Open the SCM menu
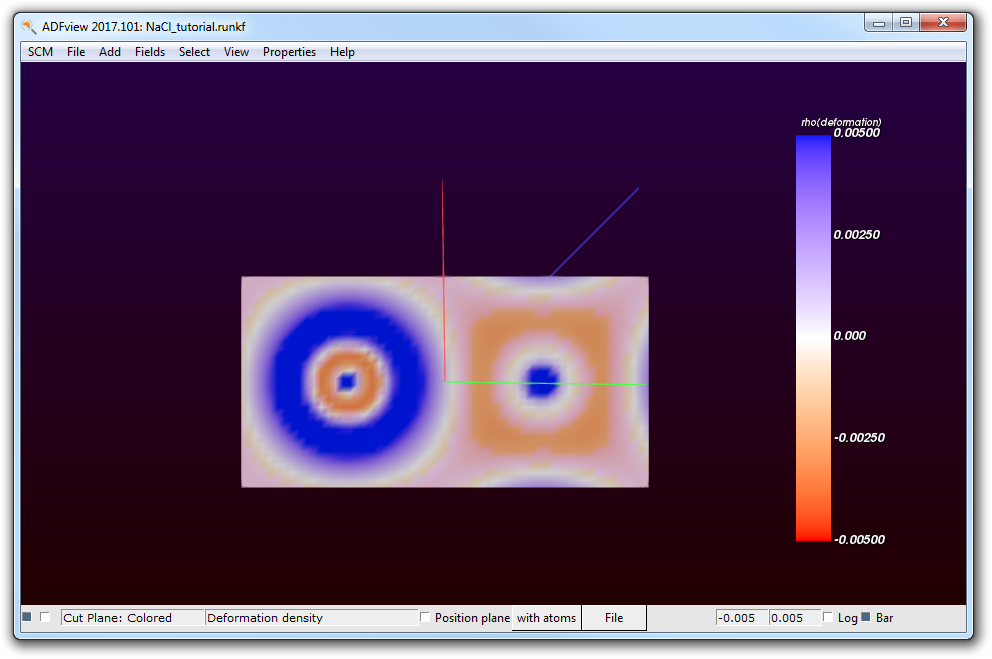Image resolution: width=992 pixels, height=659 pixels. 41,52
